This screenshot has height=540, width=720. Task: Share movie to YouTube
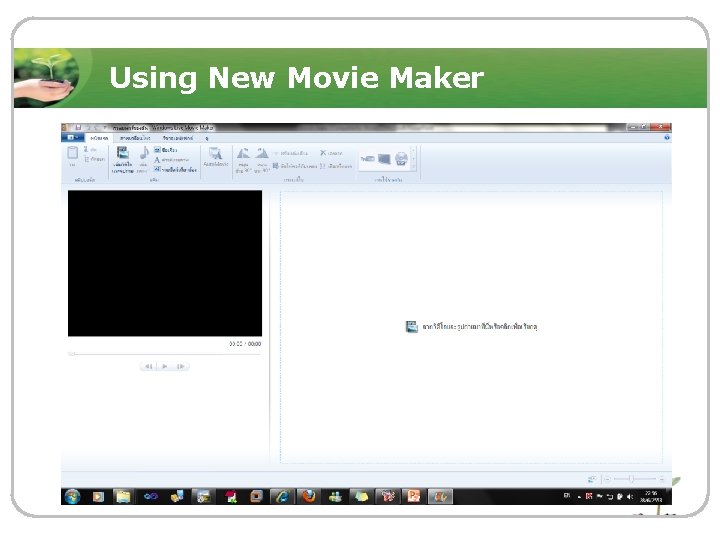point(367,159)
